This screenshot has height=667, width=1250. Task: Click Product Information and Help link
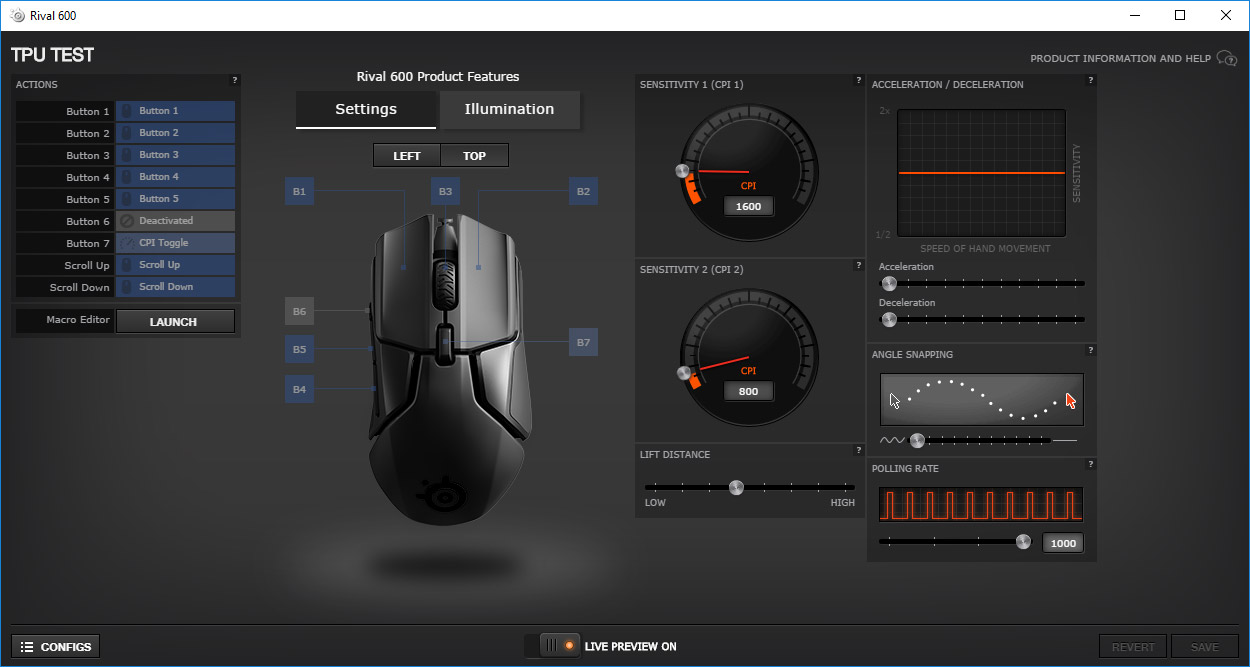[1120, 59]
